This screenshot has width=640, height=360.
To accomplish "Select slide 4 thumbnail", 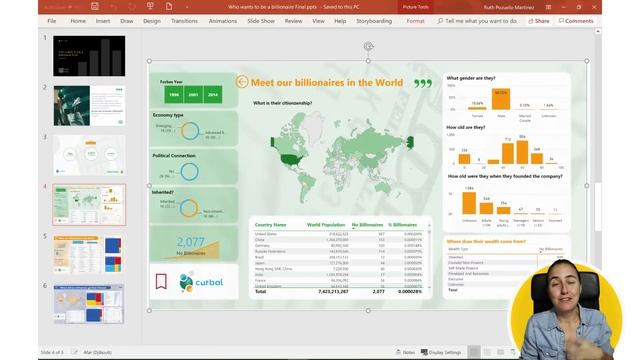I will pyautogui.click(x=89, y=205).
